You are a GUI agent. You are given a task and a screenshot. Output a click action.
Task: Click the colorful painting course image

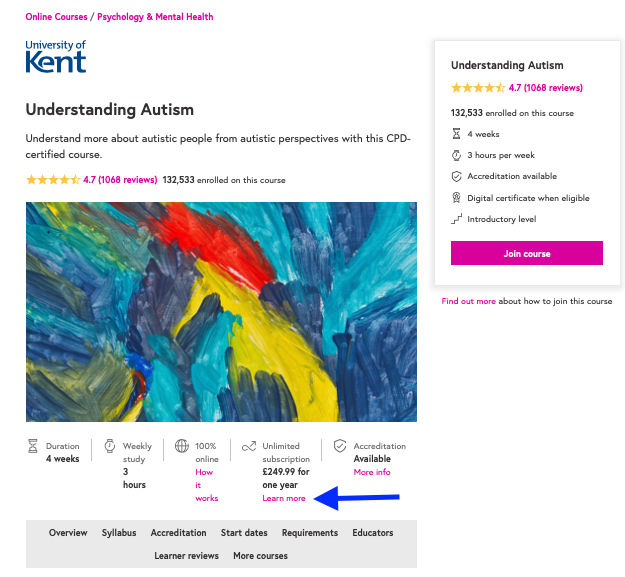221,312
